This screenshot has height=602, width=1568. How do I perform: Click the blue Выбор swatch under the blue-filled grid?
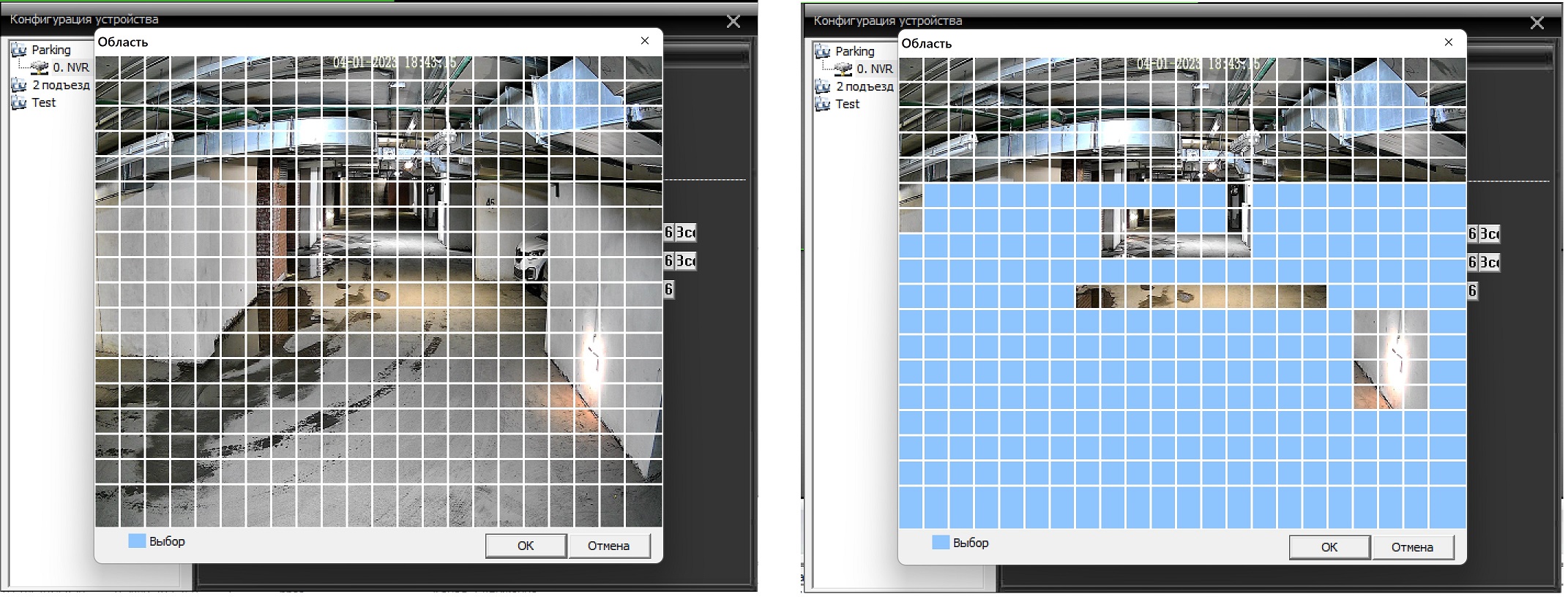[940, 542]
